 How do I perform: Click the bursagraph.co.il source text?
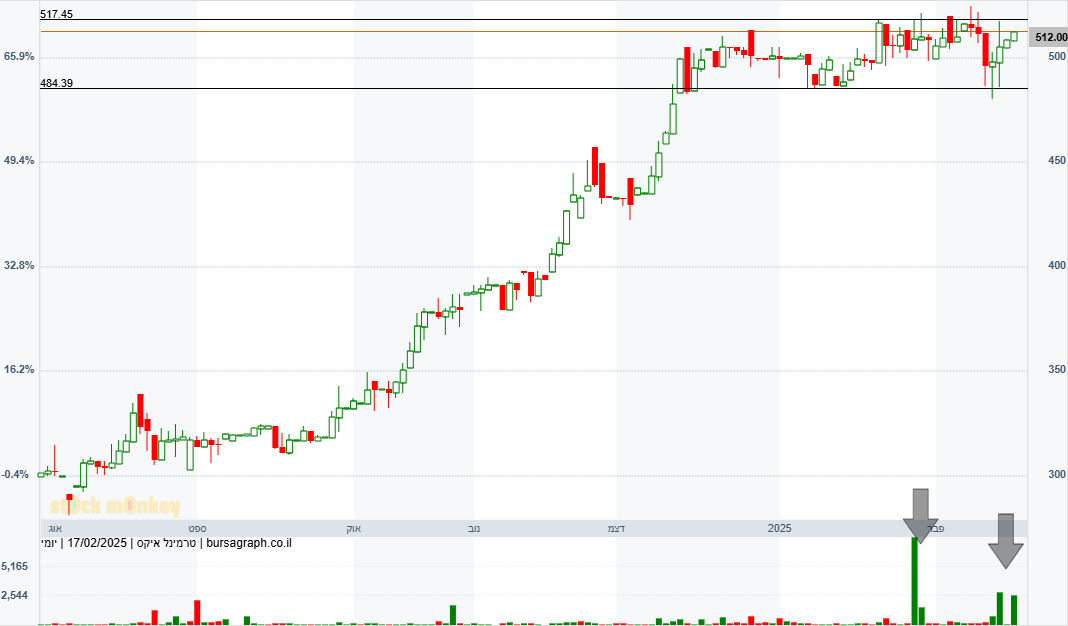point(249,543)
